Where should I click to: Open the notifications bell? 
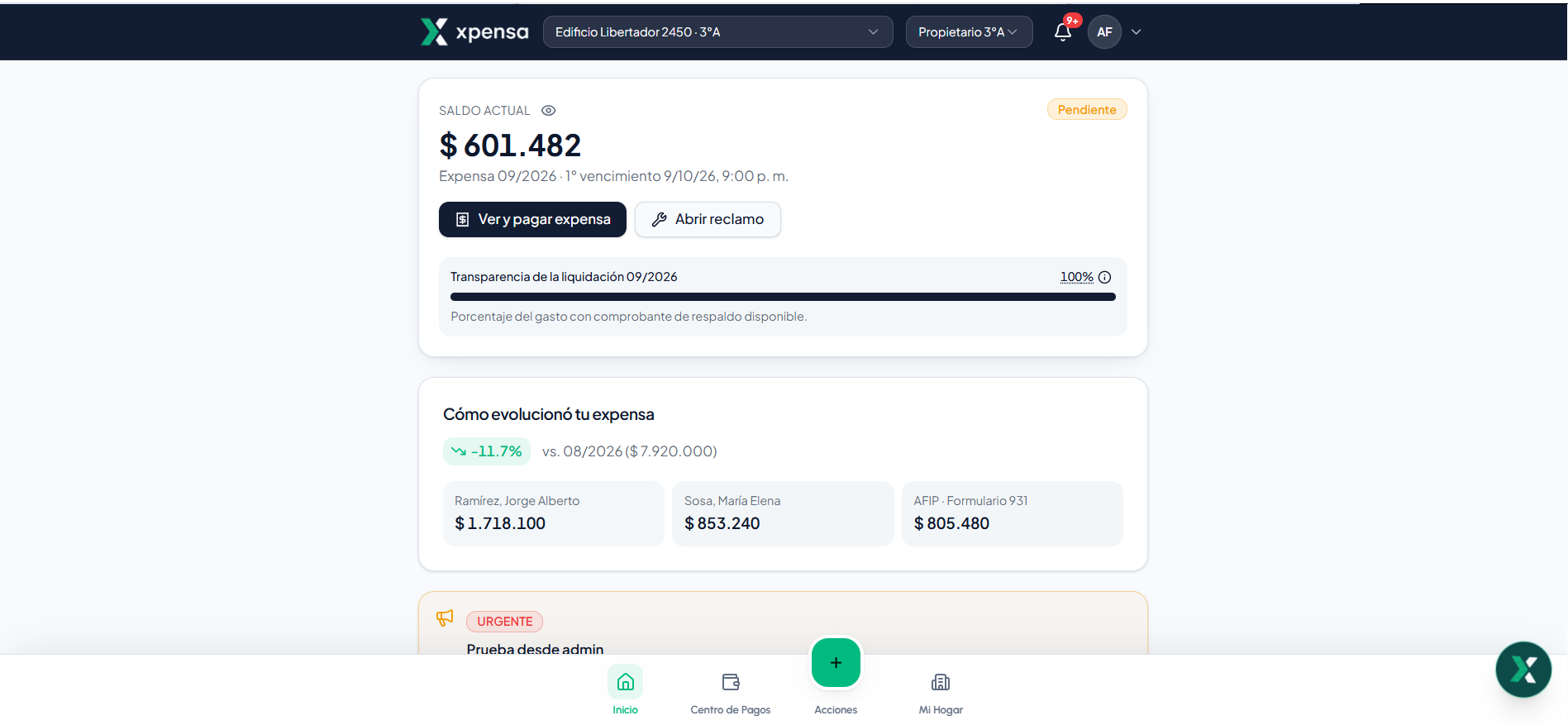coord(1063,32)
